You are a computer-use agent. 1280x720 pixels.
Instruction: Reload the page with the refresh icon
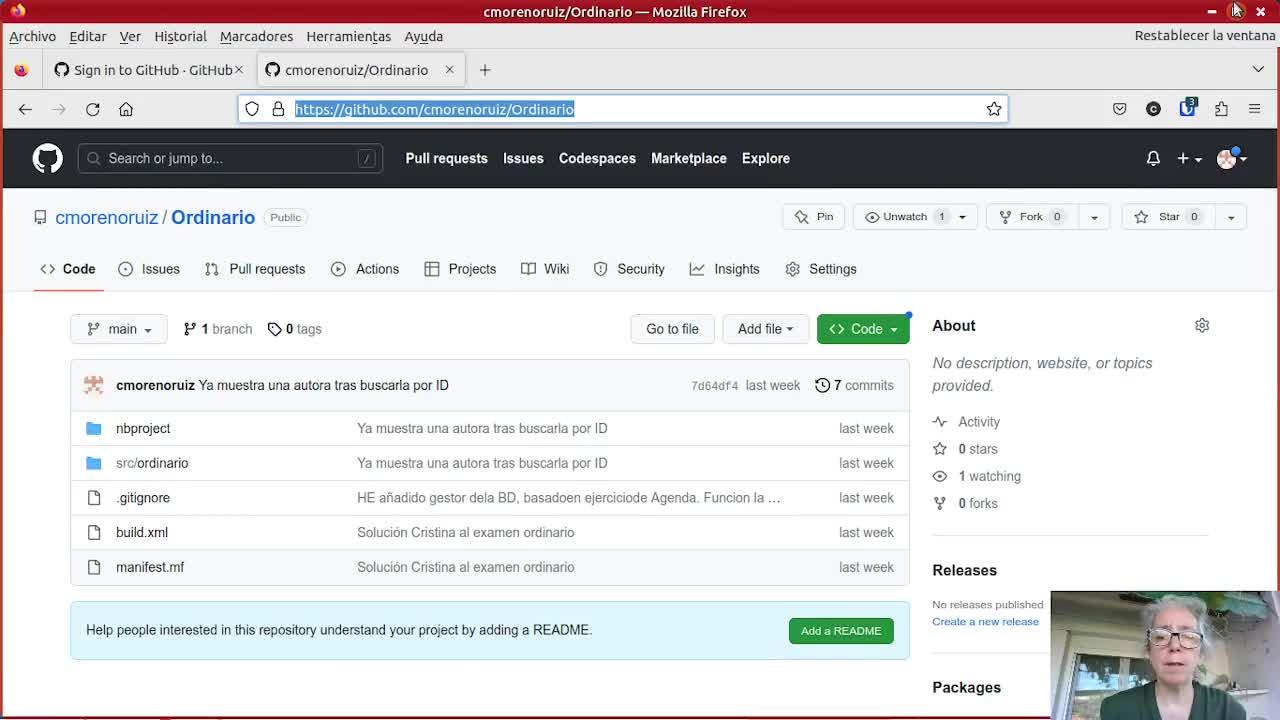93,109
